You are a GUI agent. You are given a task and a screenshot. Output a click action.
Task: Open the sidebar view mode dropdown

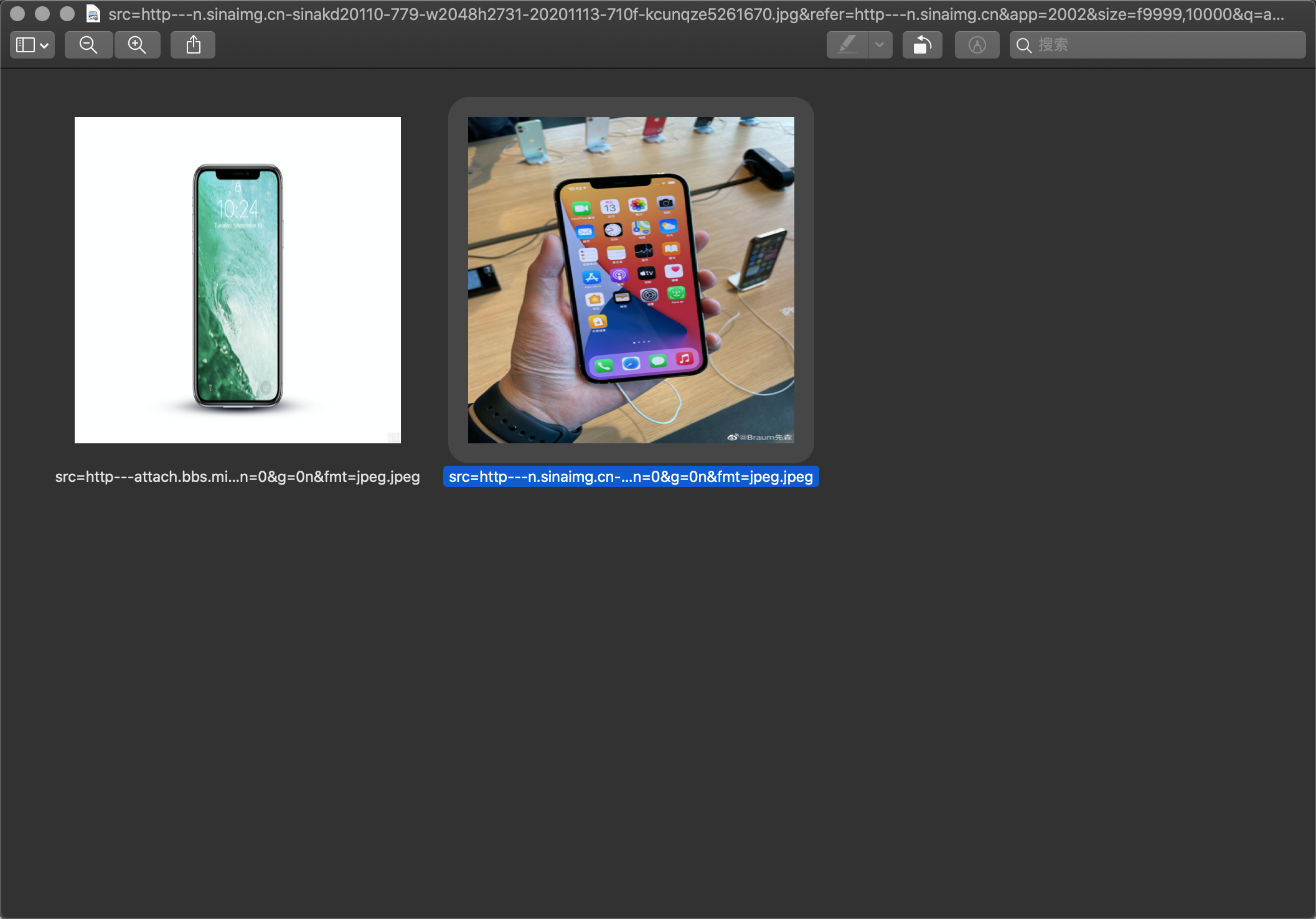pyautogui.click(x=44, y=45)
